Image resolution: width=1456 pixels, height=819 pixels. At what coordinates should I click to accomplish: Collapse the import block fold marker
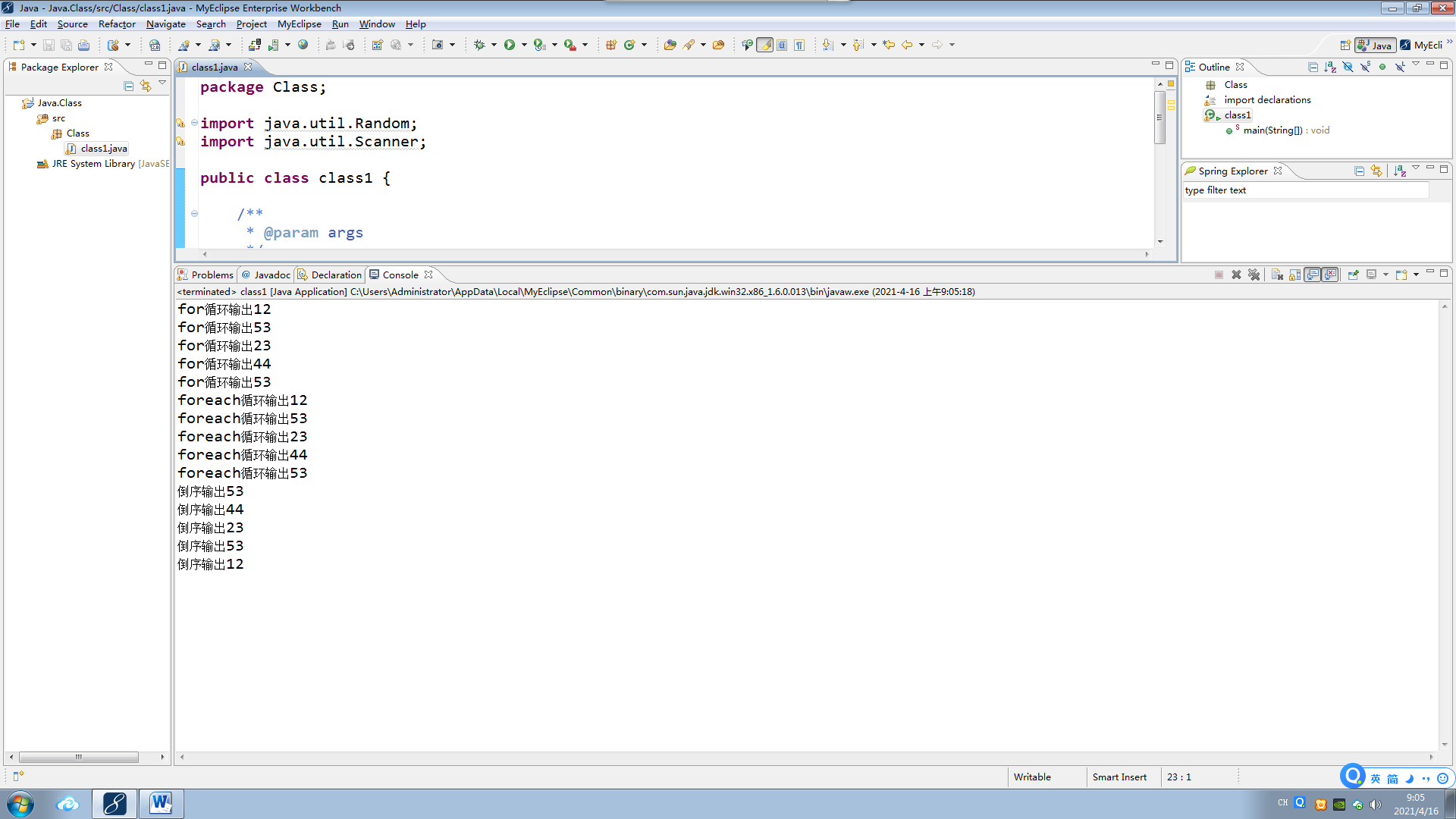[194, 123]
